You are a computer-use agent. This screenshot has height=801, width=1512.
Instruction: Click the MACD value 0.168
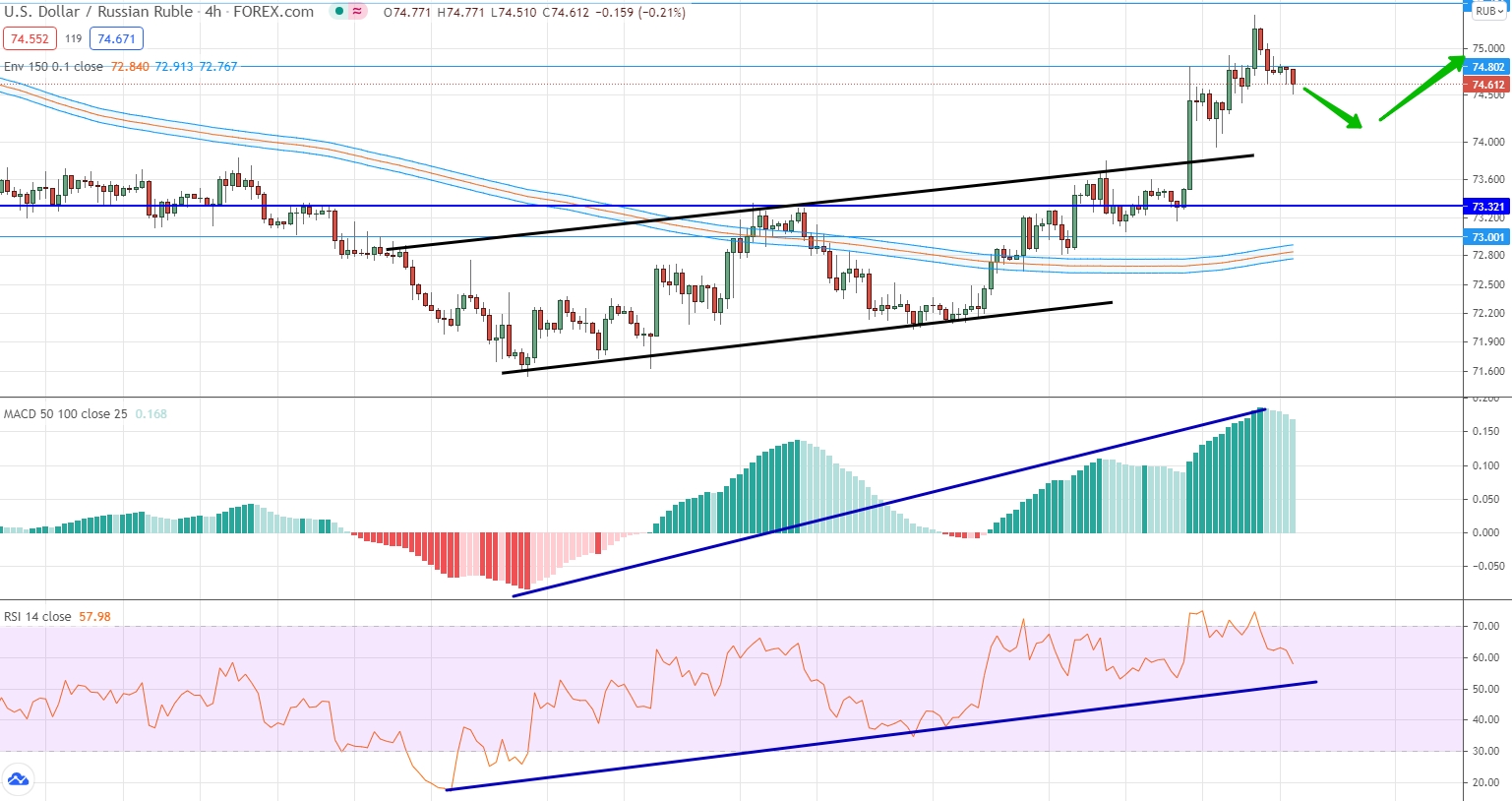tap(151, 414)
